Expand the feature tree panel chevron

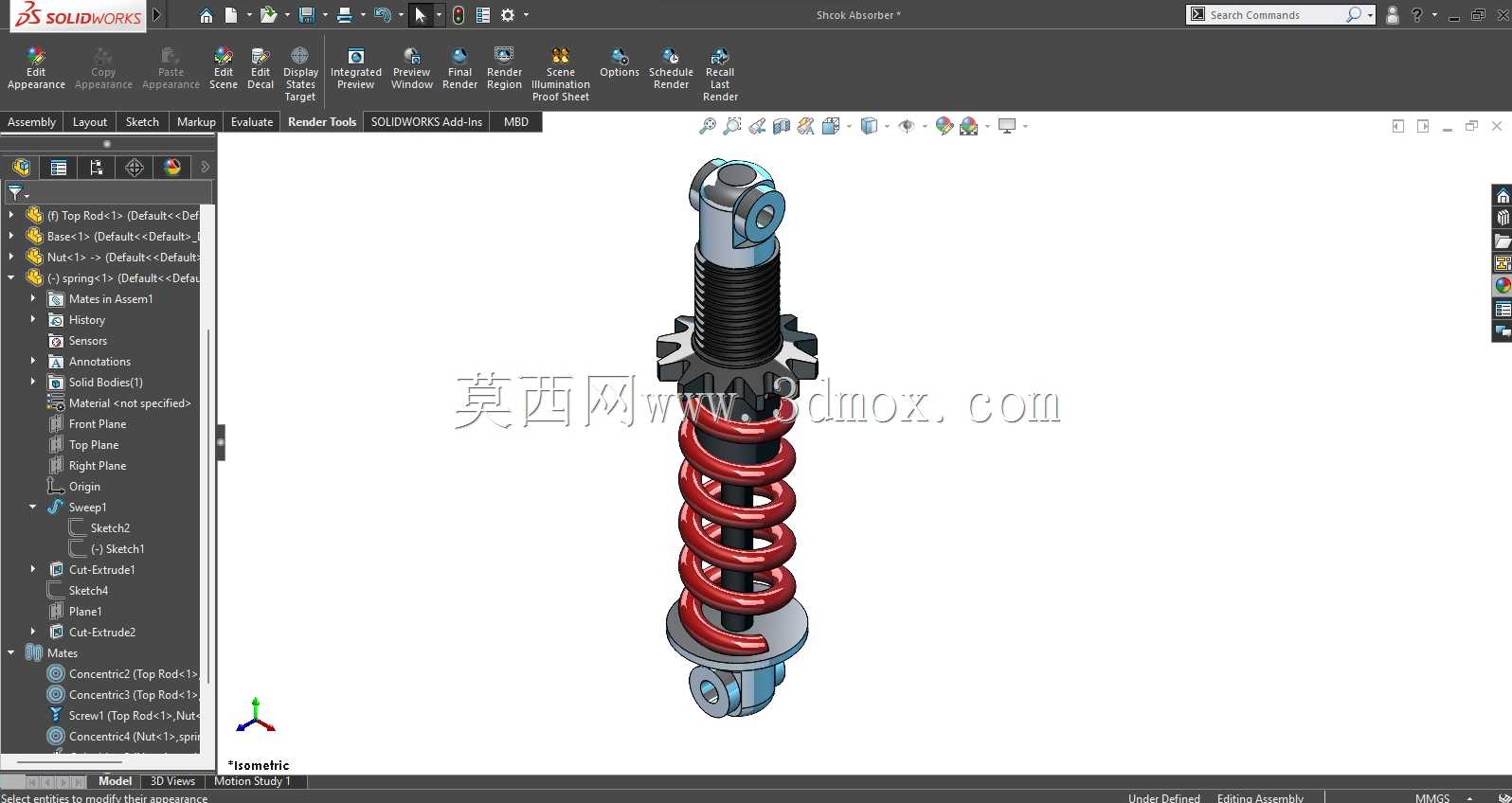click(x=205, y=168)
